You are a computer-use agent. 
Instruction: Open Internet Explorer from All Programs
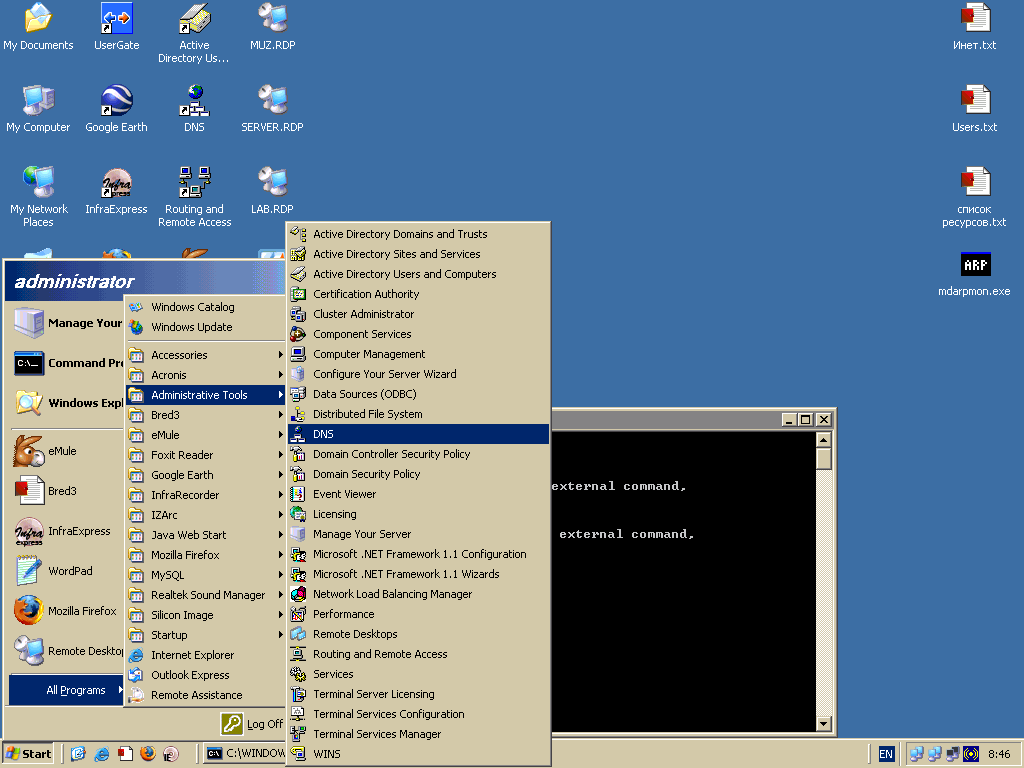pos(206,655)
